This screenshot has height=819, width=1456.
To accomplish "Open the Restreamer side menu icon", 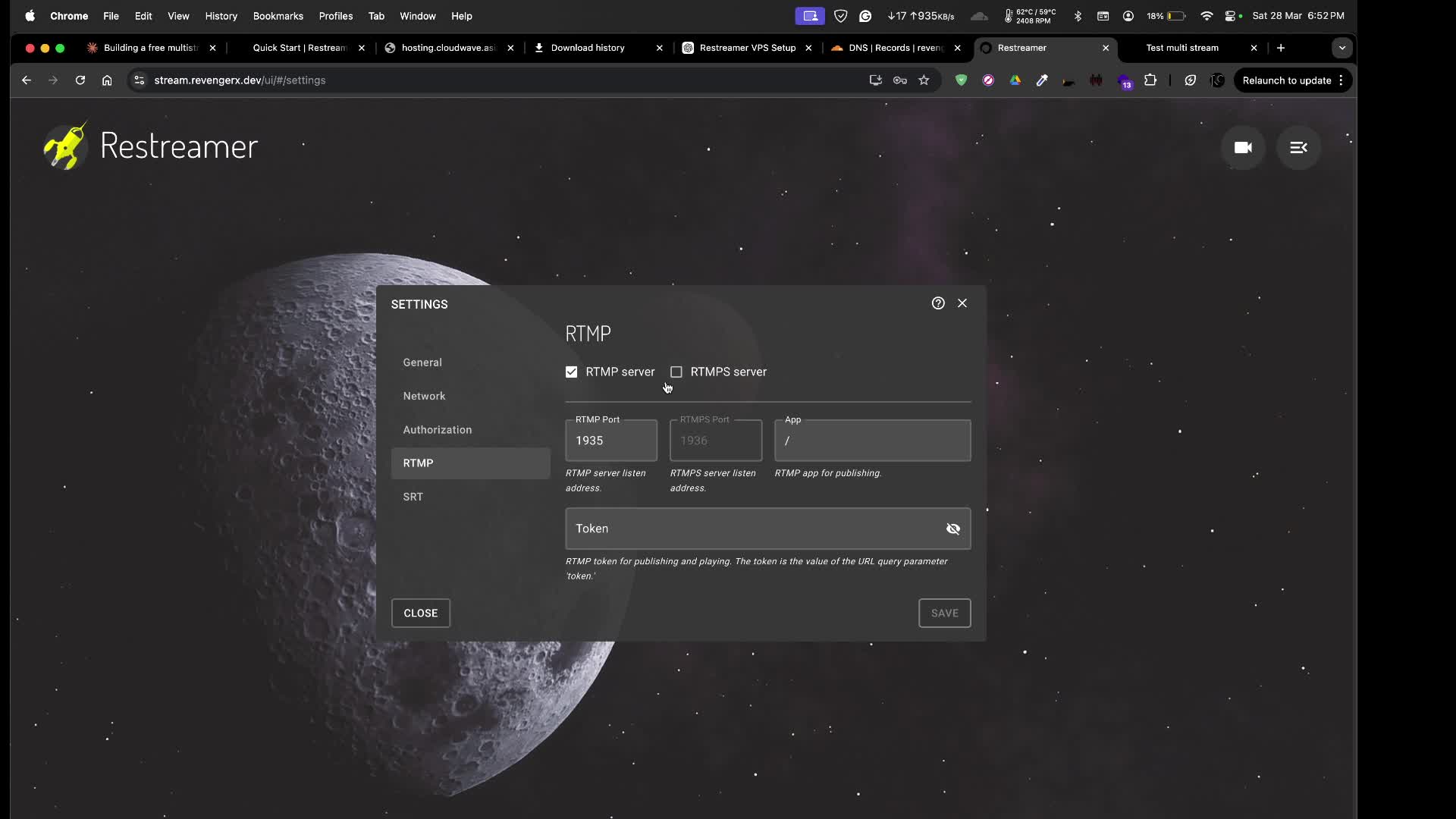I will [x=1298, y=148].
